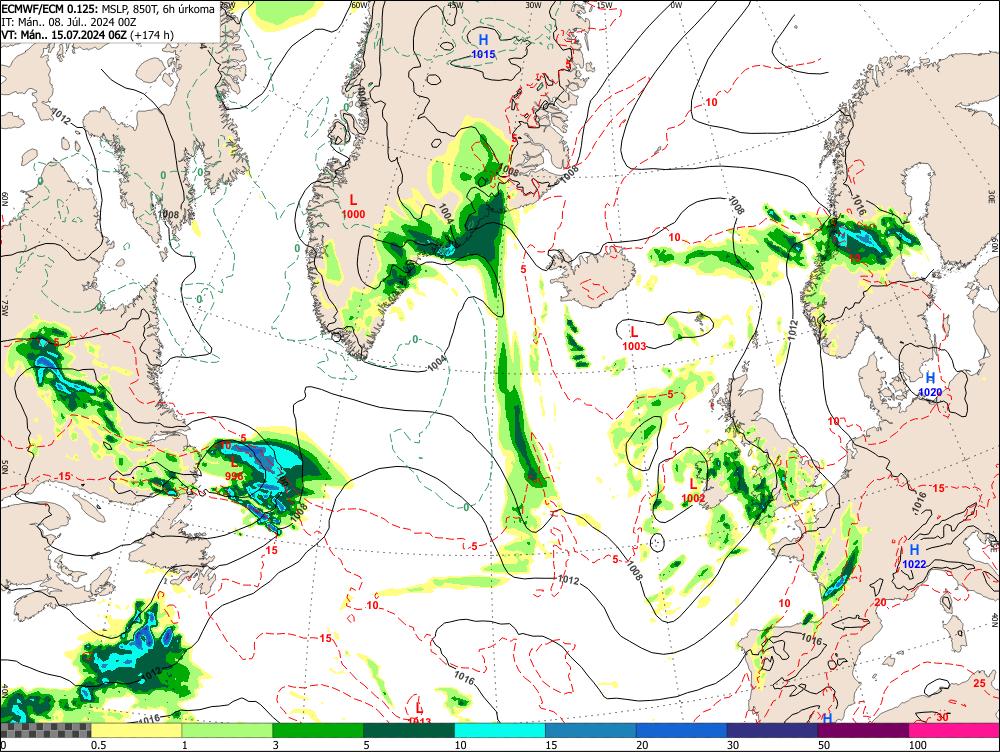This screenshot has height=752, width=1000.
Task: Click the 45W longitude label at top
Action: coord(455,5)
